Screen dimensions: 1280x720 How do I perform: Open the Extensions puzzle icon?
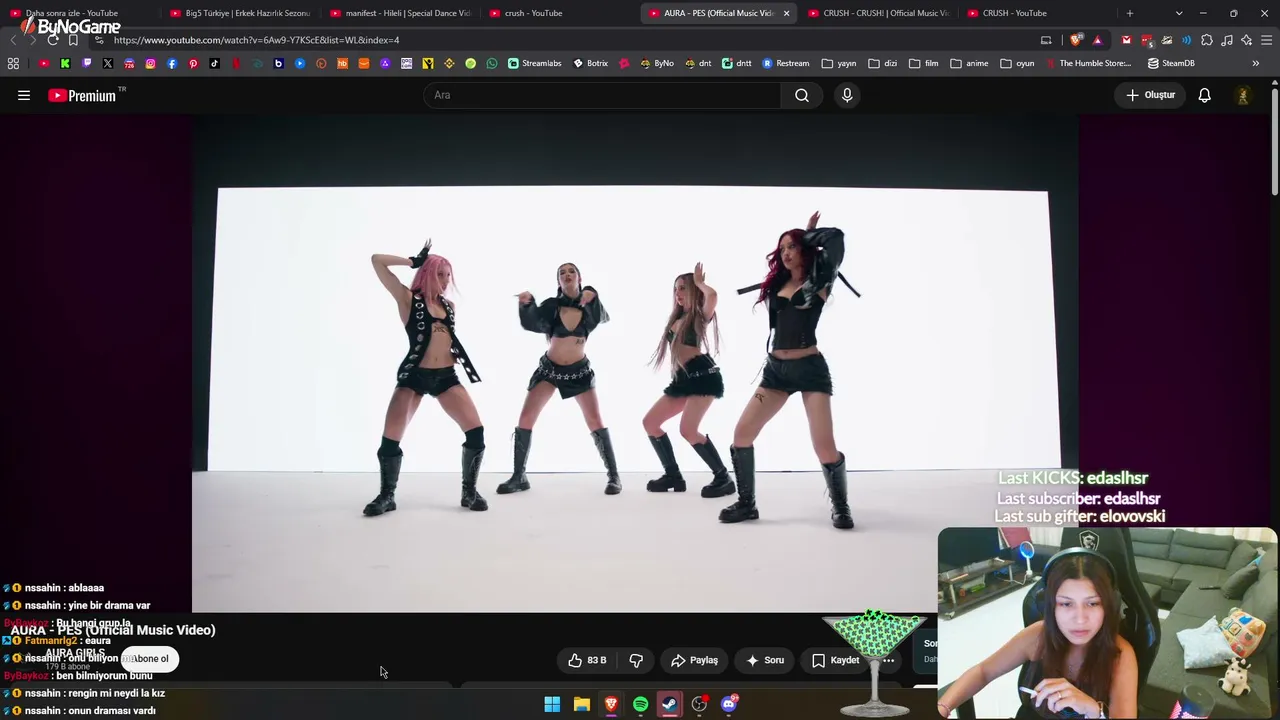point(1207,40)
